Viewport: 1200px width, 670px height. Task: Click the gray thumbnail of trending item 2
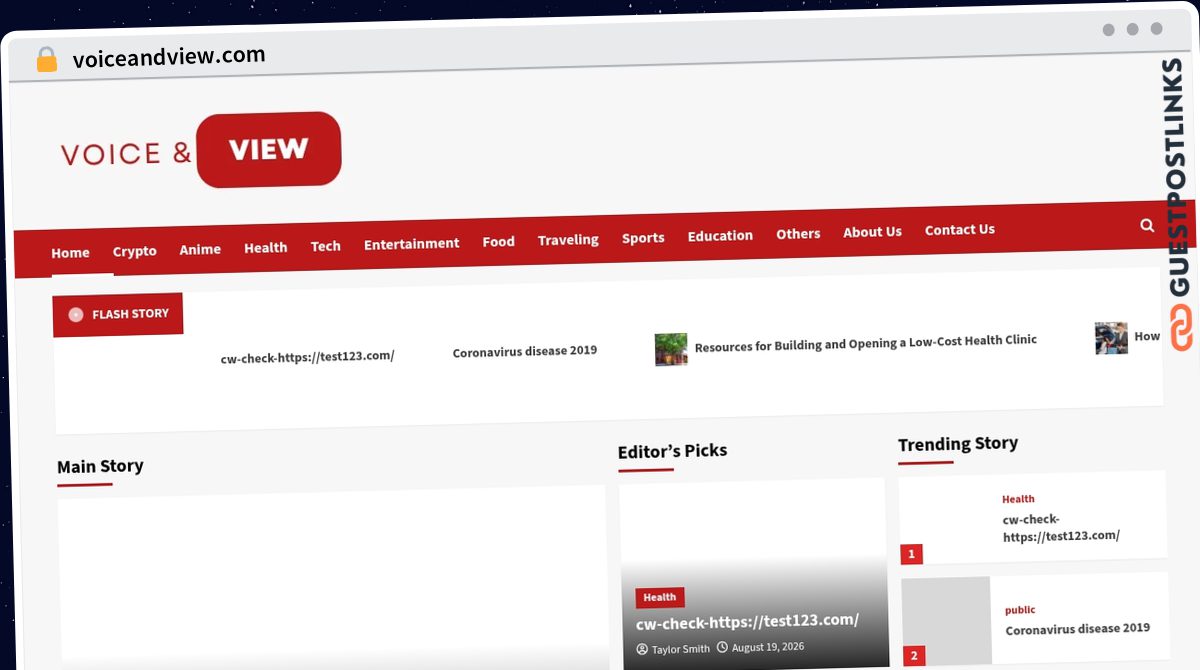click(946, 622)
